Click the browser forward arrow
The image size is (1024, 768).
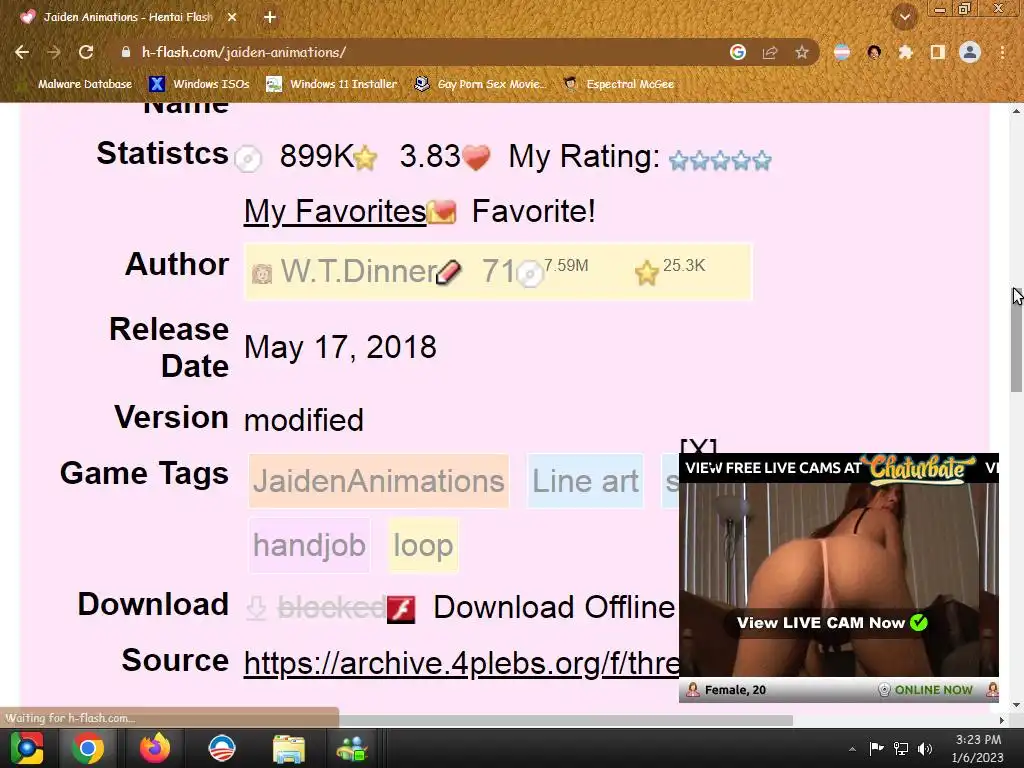pyautogui.click(x=54, y=52)
